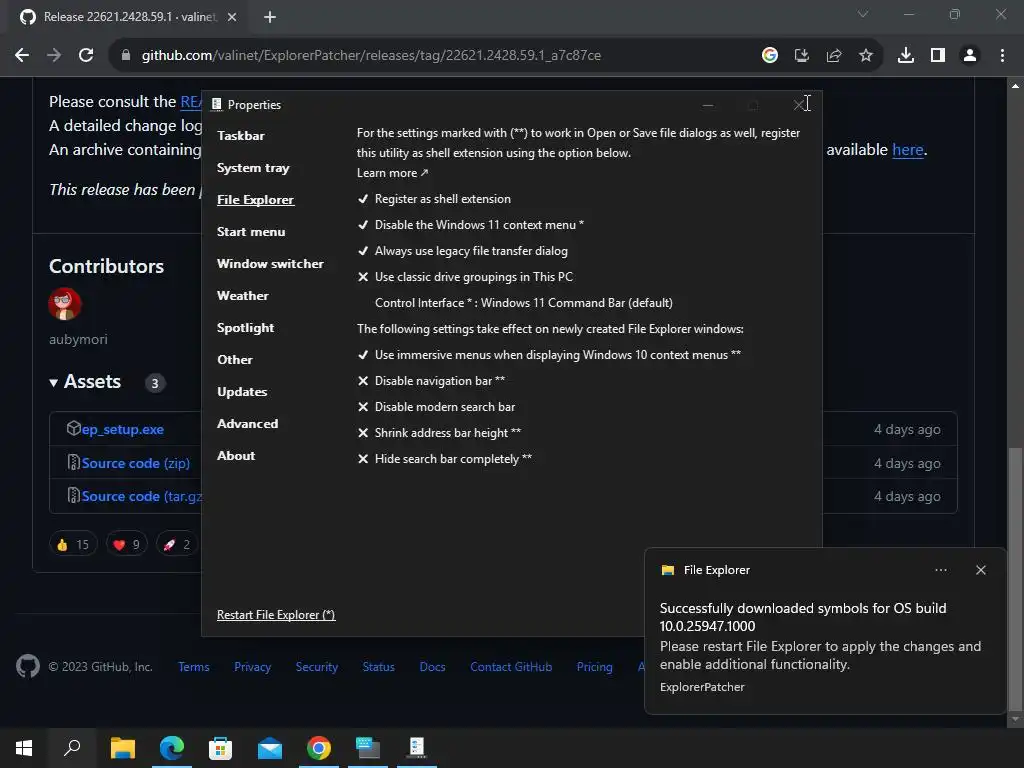
Task: Open the 'here' link on GitHub page
Action: click(x=908, y=150)
